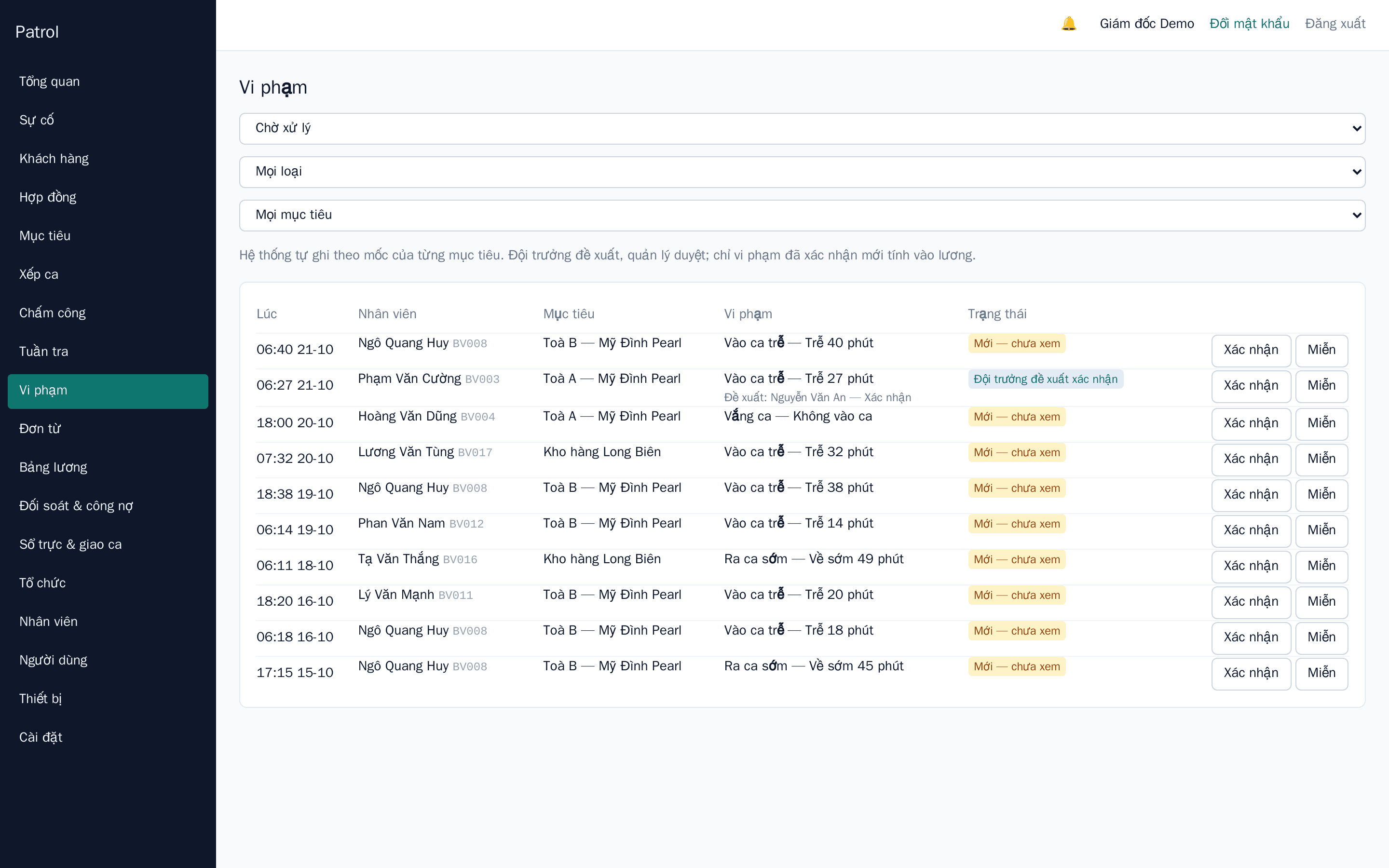Click Xác nhận for Phạm Văn Cường row
The height and width of the screenshot is (868, 1389).
[1251, 386]
